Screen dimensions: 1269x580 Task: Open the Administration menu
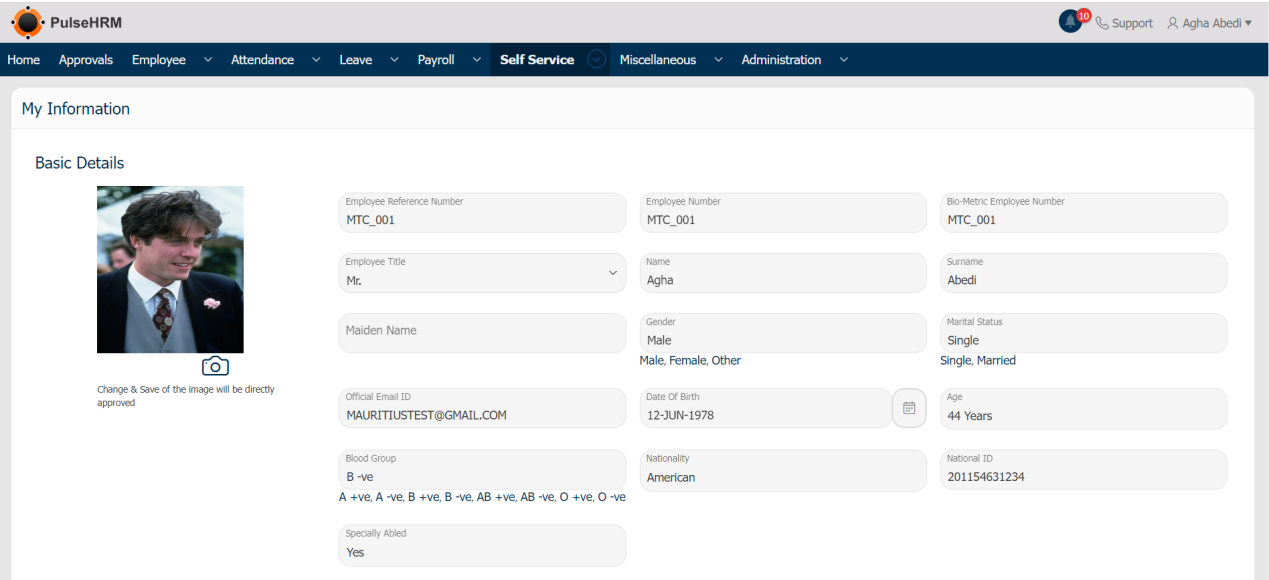point(781,60)
